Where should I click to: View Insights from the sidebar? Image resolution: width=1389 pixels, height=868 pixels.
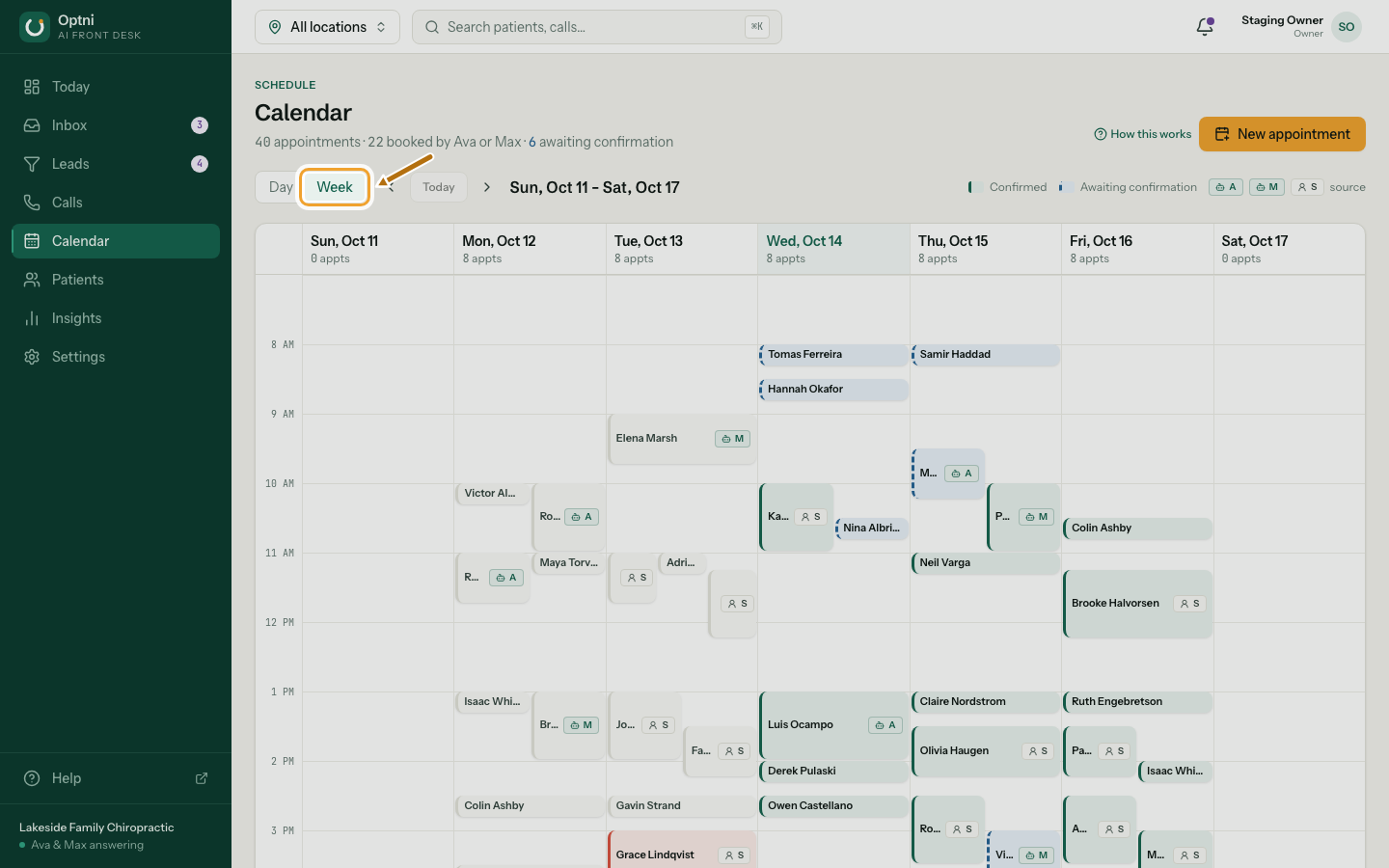click(116, 318)
